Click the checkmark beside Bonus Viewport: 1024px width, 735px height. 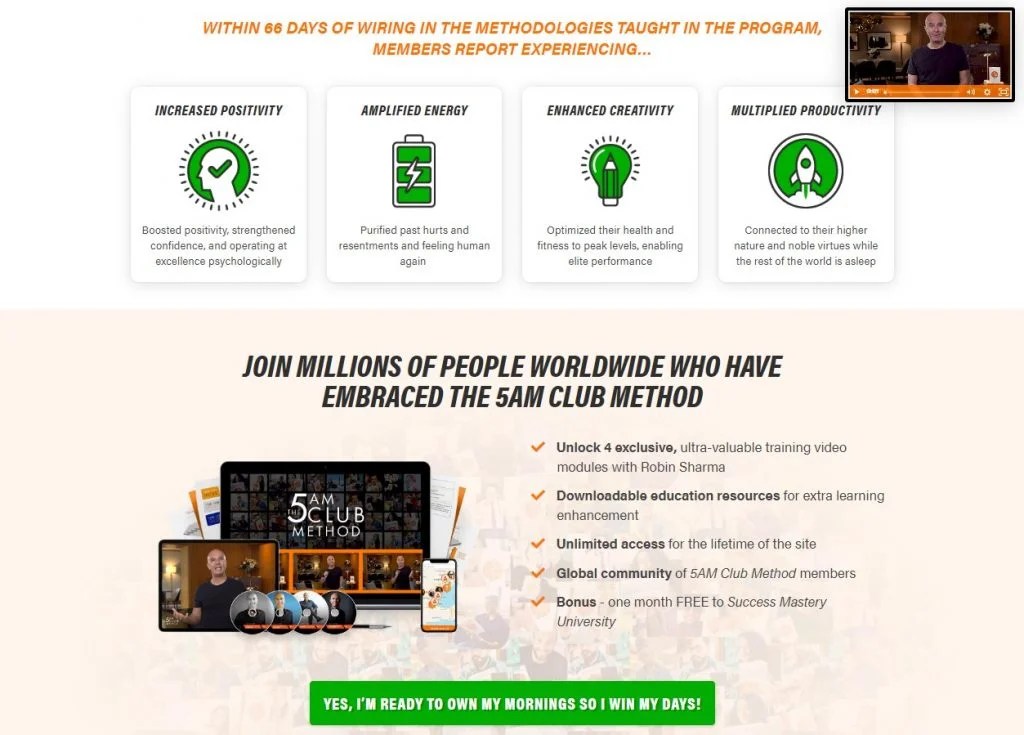537,602
